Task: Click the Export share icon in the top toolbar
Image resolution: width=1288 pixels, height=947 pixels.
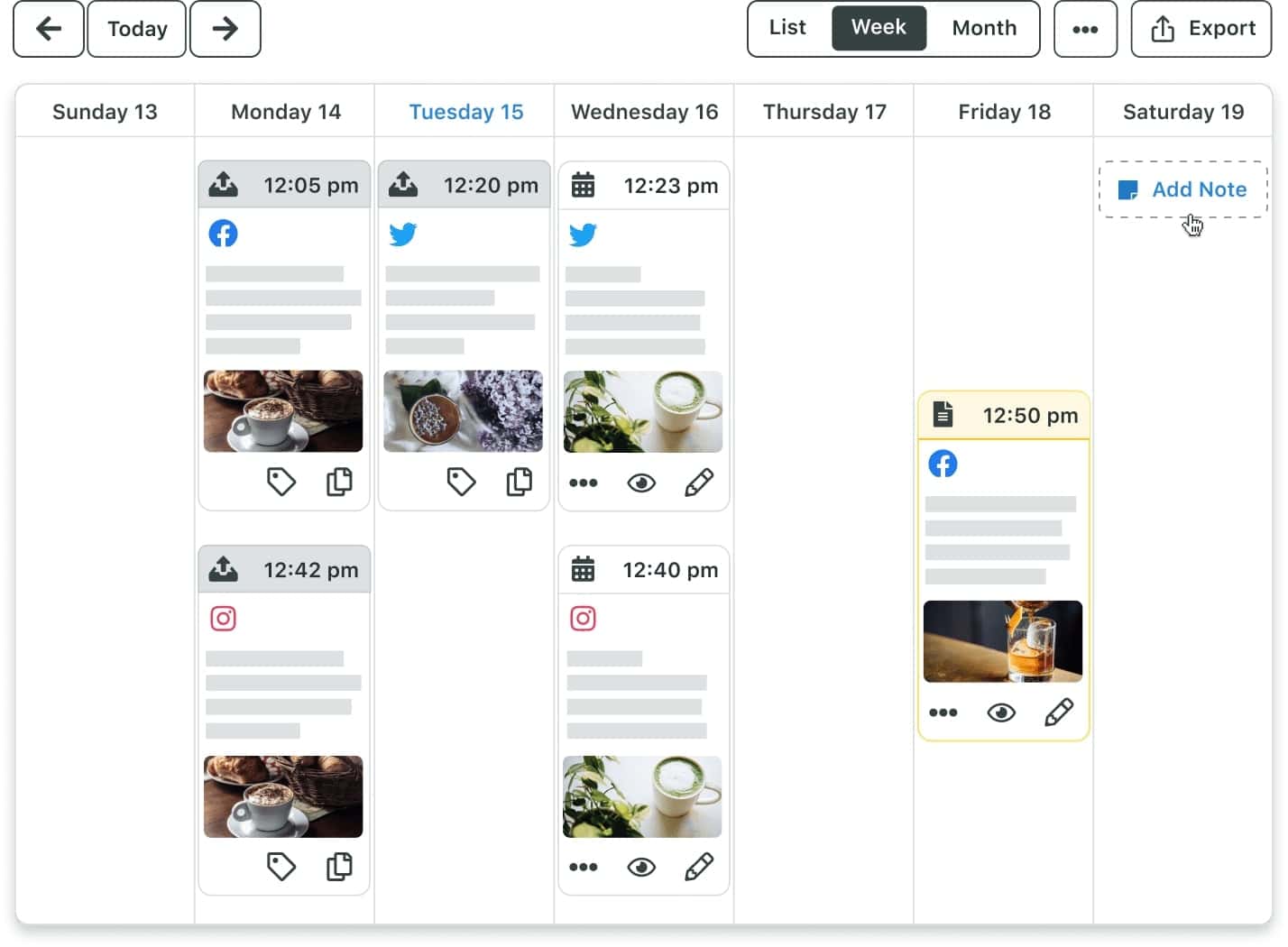Action: pyautogui.click(x=1163, y=28)
